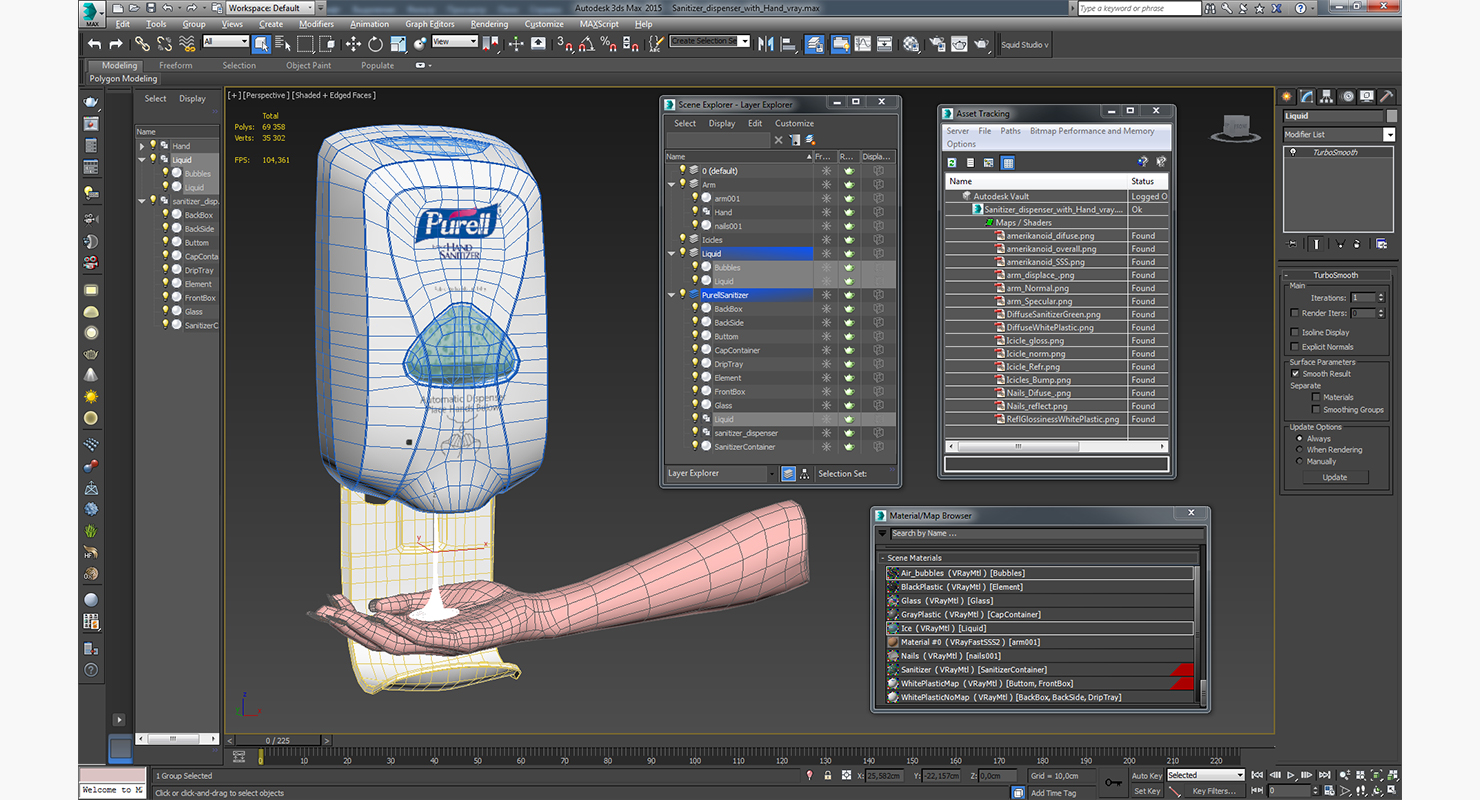Click the Render Production teapot icon
The image size is (1480, 800).
pos(982,44)
